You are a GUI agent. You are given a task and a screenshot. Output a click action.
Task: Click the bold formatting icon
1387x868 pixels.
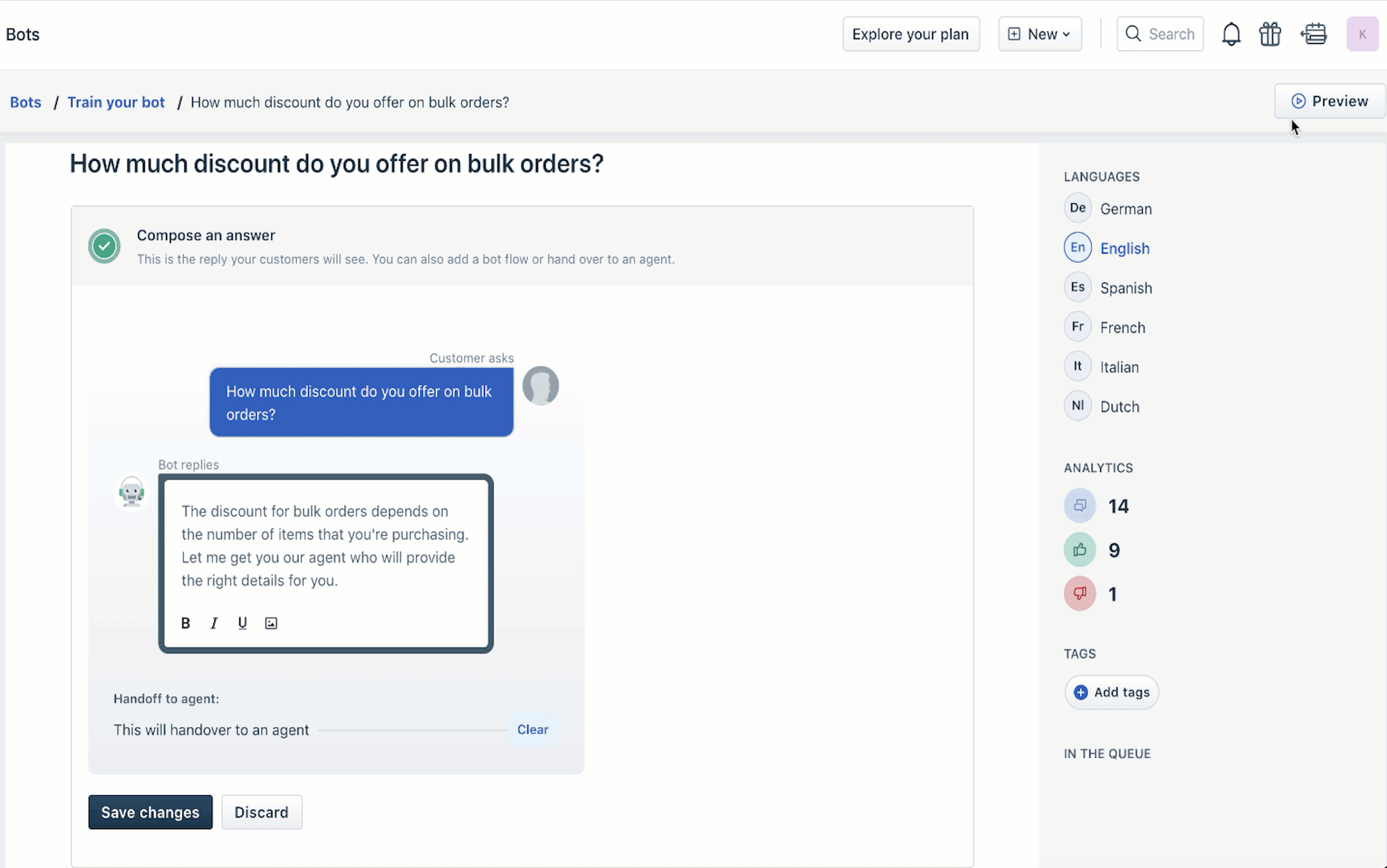(x=185, y=623)
